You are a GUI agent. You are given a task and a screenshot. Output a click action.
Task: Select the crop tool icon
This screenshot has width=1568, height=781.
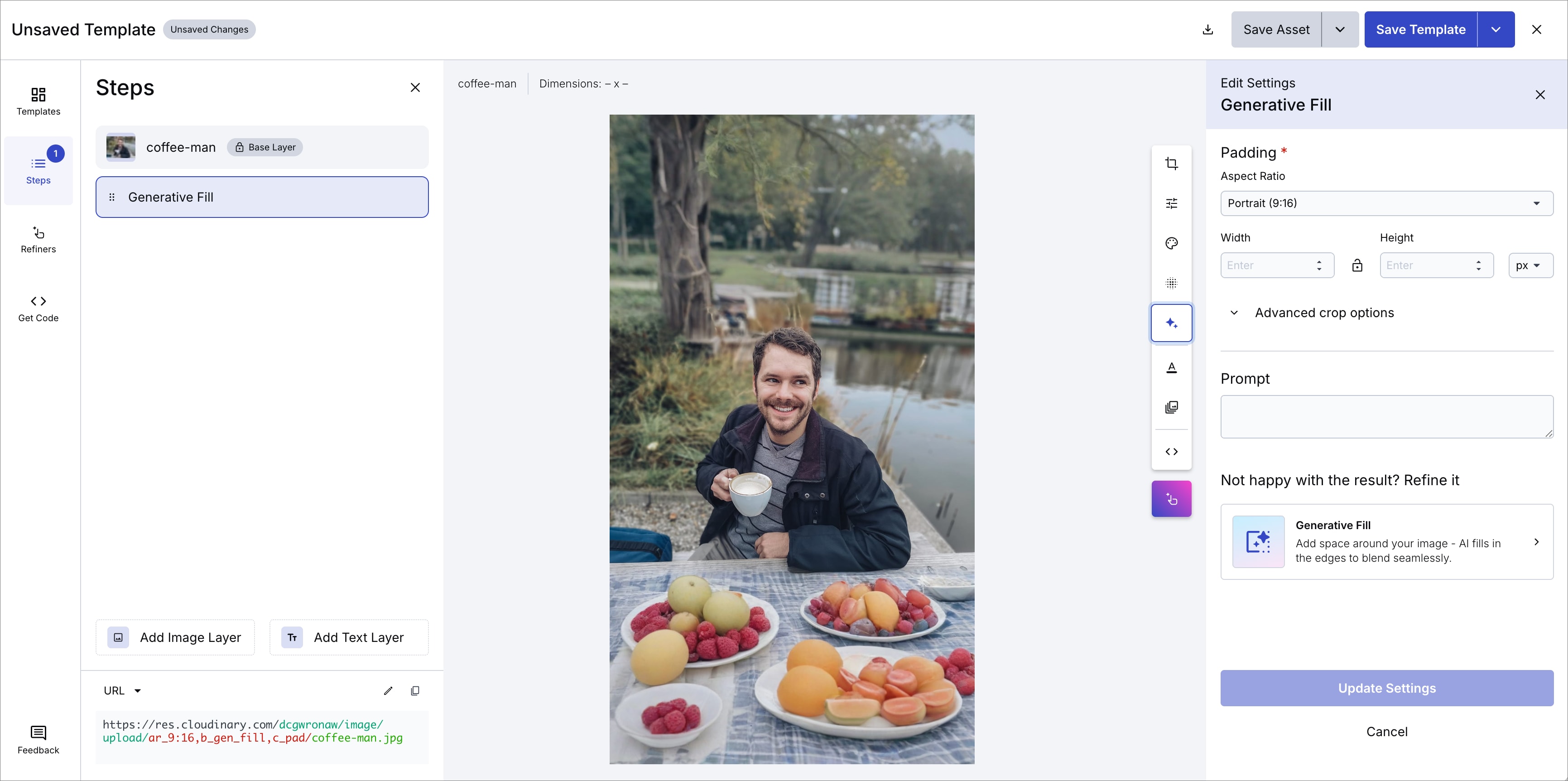pyautogui.click(x=1171, y=164)
